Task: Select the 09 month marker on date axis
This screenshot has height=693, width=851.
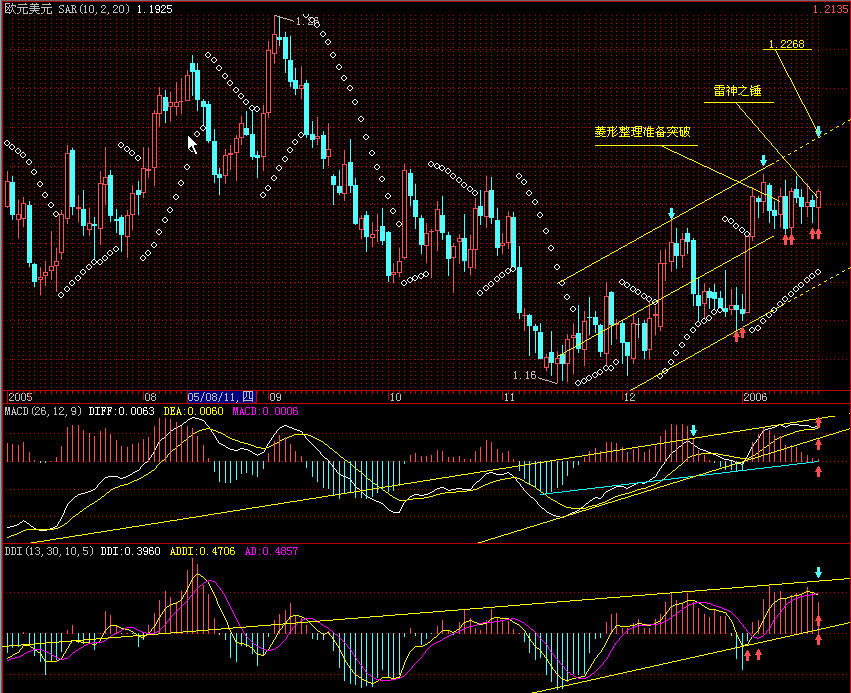Action: pos(275,397)
